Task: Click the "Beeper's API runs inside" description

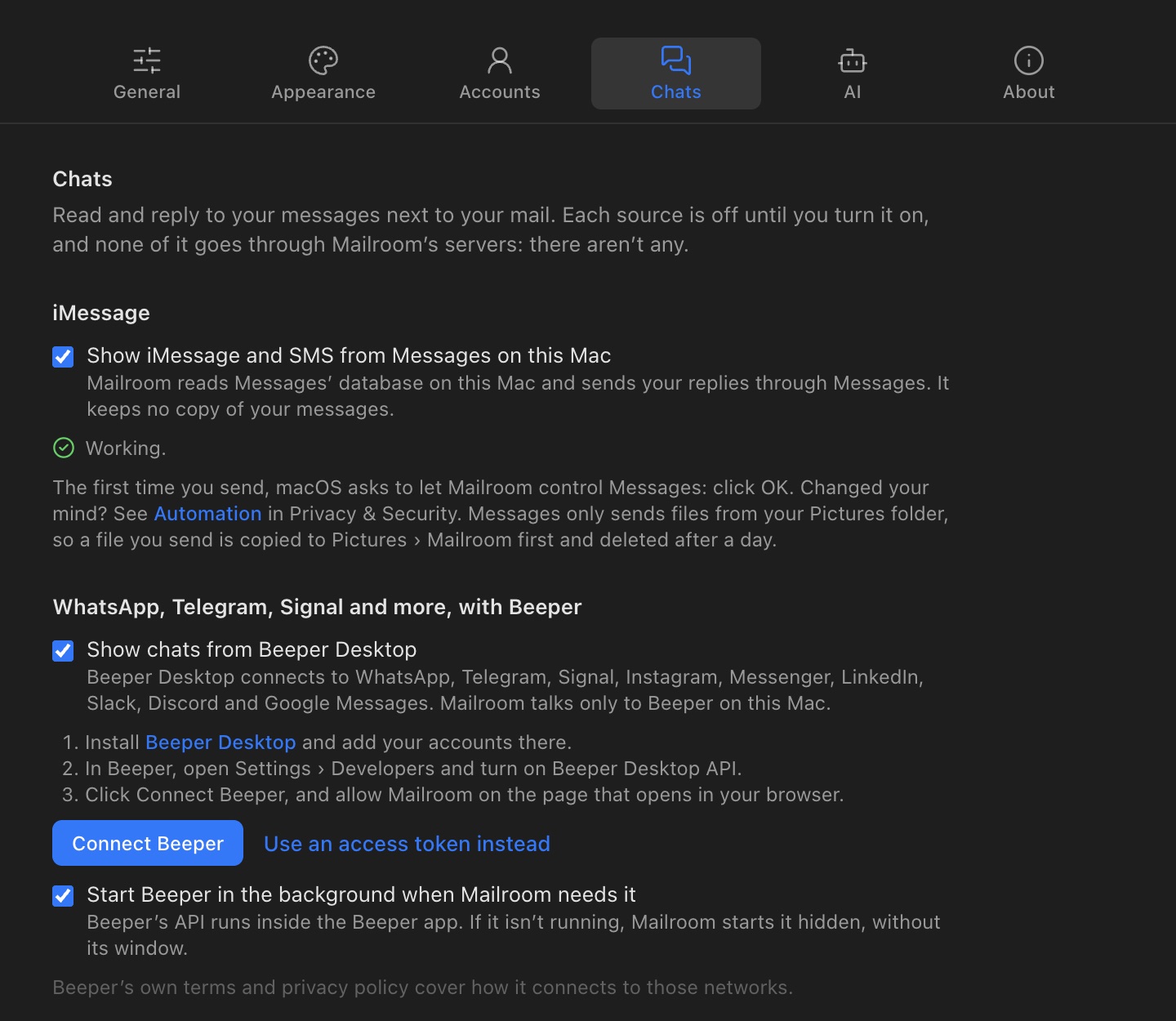Action: tap(514, 935)
